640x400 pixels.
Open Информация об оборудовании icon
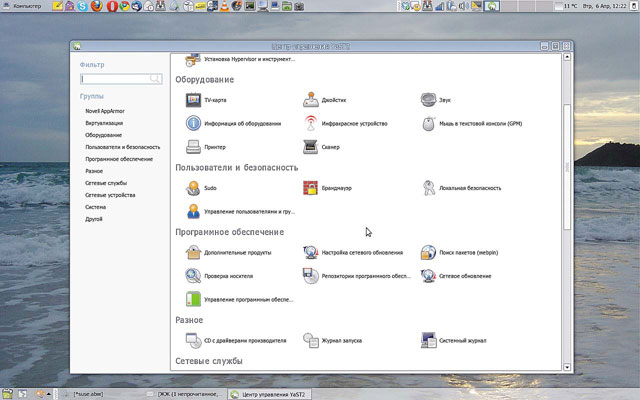point(193,123)
